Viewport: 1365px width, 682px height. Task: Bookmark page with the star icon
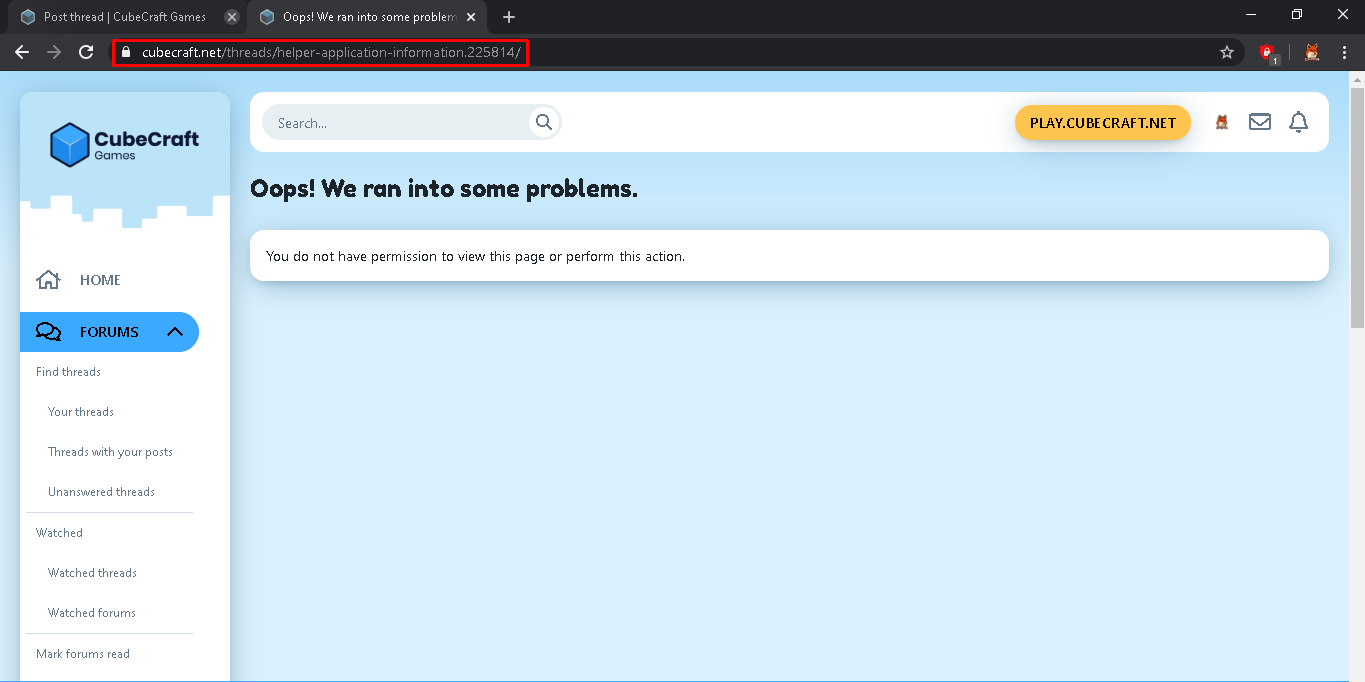tap(1227, 52)
